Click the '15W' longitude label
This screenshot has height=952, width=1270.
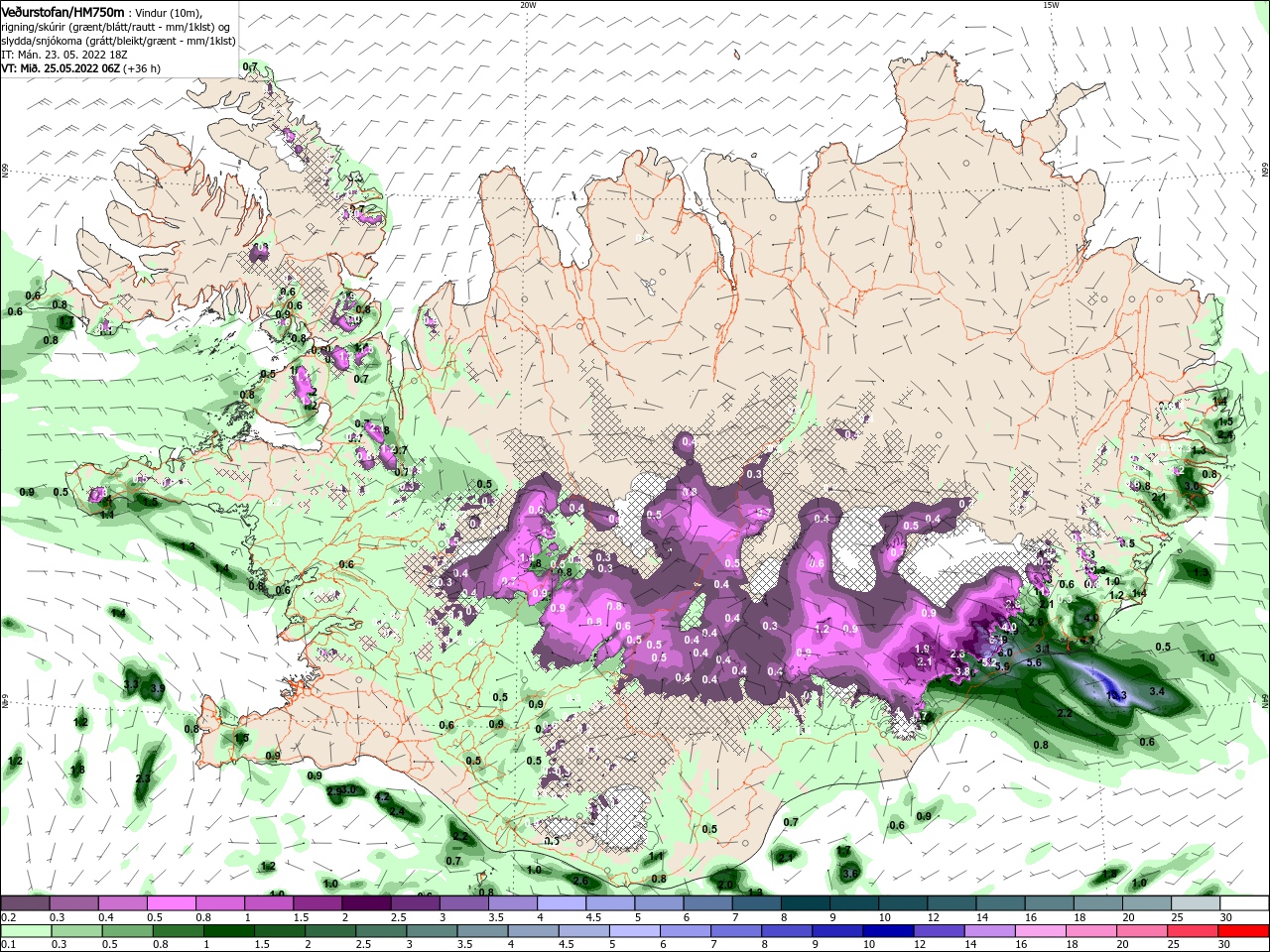pyautogui.click(x=1051, y=5)
